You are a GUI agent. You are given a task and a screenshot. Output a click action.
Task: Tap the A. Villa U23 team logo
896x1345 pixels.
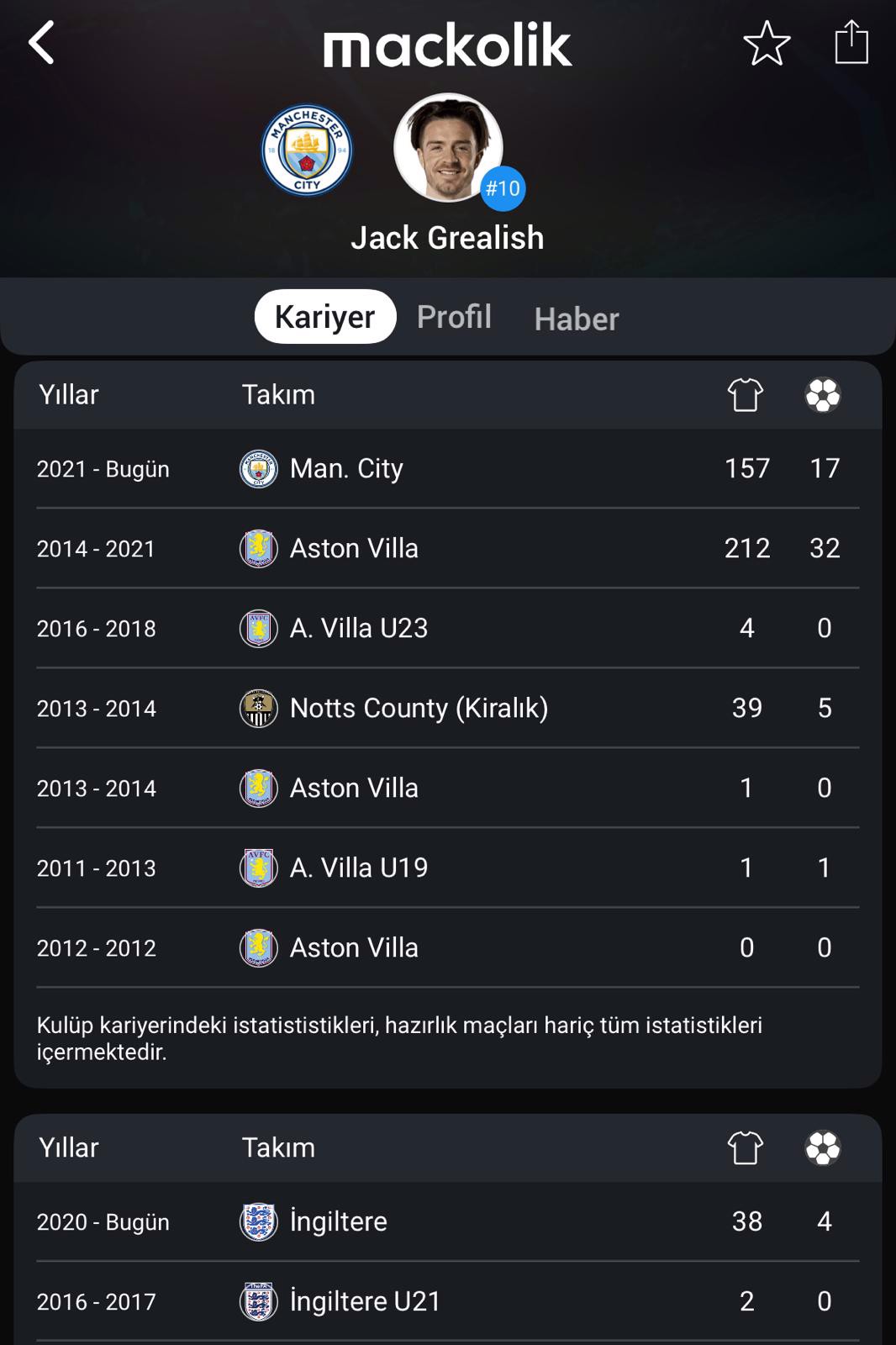tap(259, 629)
